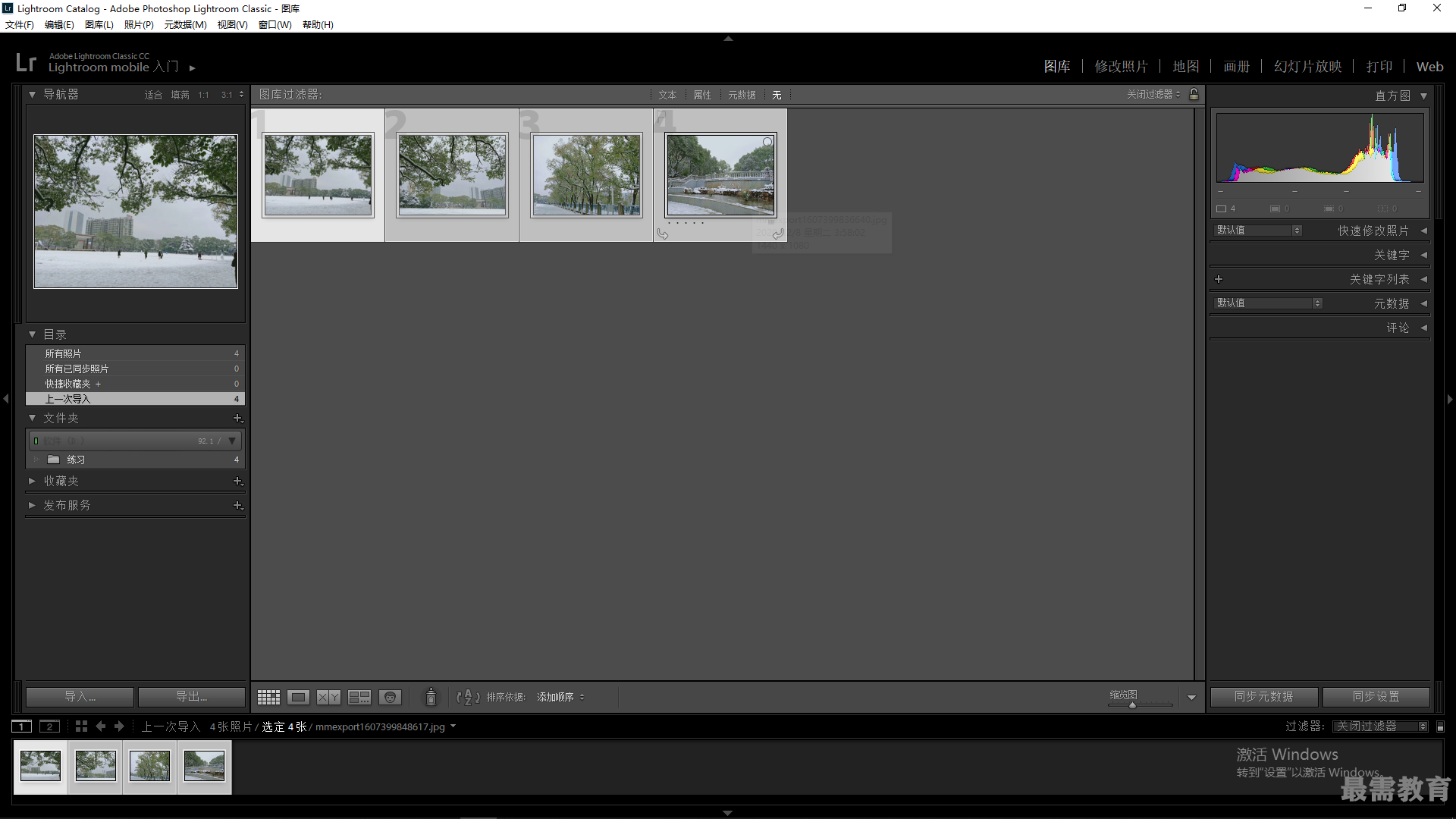1456x819 pixels.
Task: Expand the 关键字 panel
Action: pos(1423,256)
